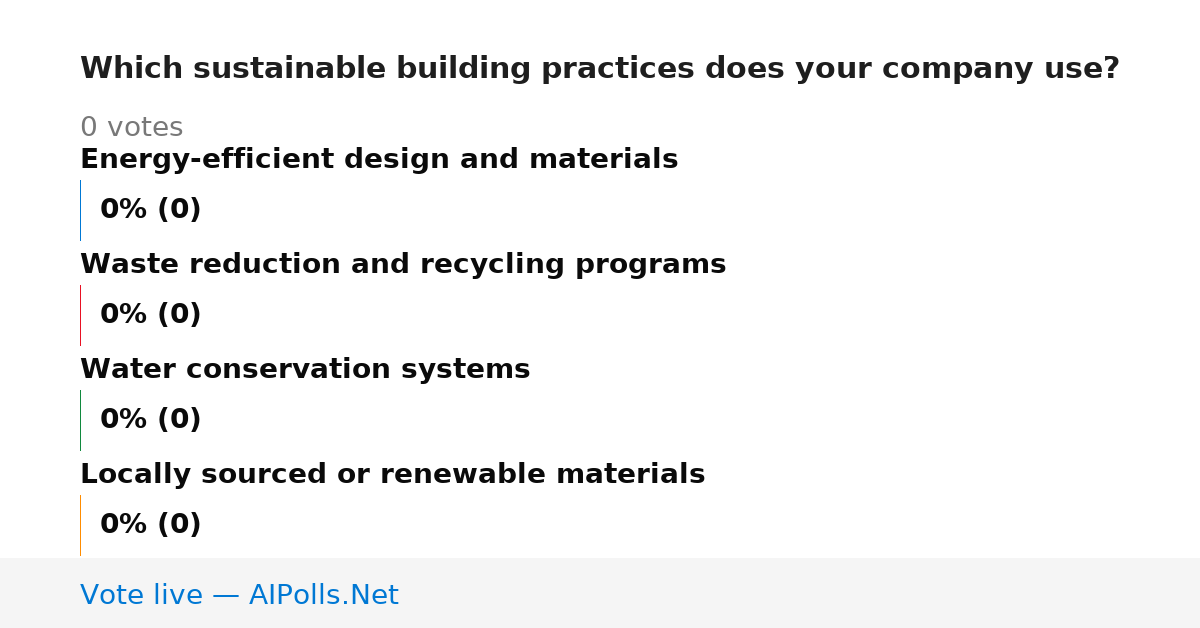Click the 0% figure for Waste reduction
1200x628 pixels.
[x=124, y=315]
